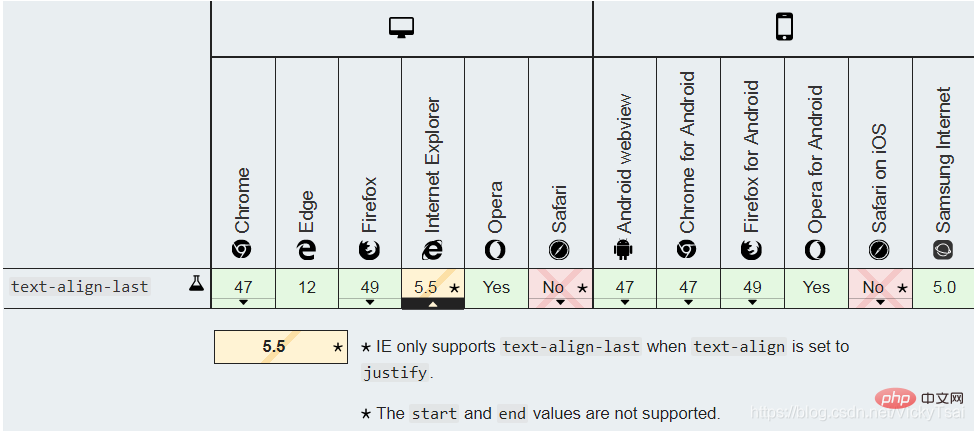The width and height of the screenshot is (974, 431).
Task: Click the Firefox browser logo icon
Action: pos(370,249)
